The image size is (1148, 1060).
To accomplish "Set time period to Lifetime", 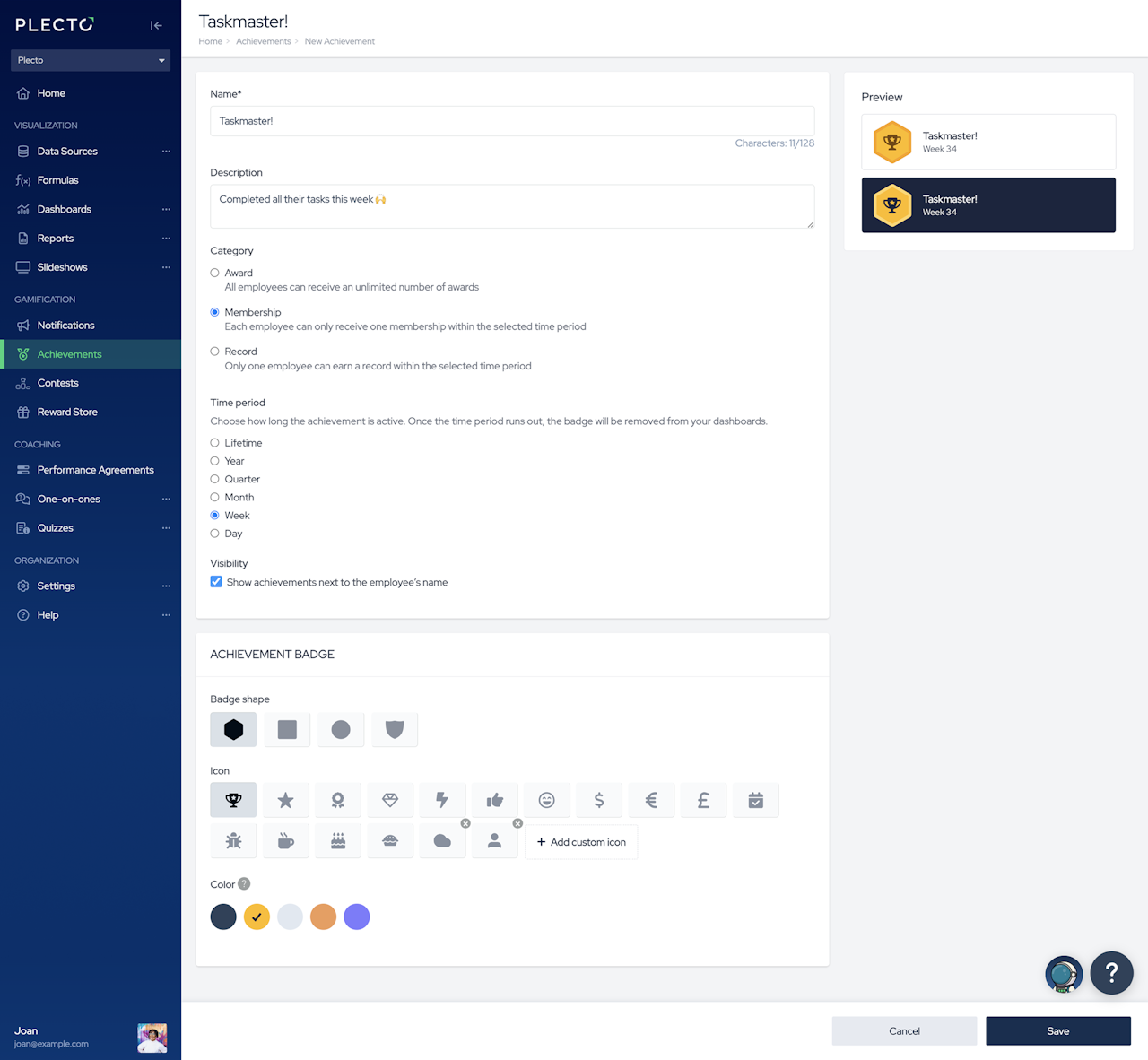I will coord(214,443).
